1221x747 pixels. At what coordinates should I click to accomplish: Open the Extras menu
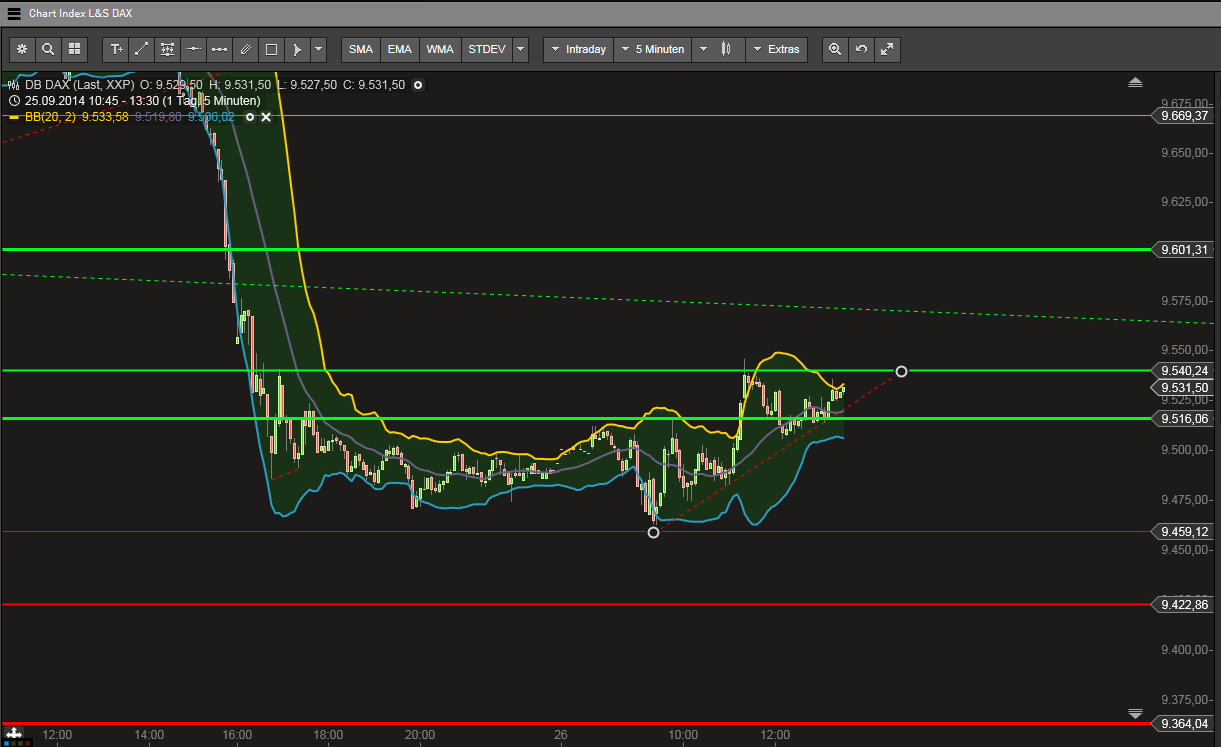point(777,48)
